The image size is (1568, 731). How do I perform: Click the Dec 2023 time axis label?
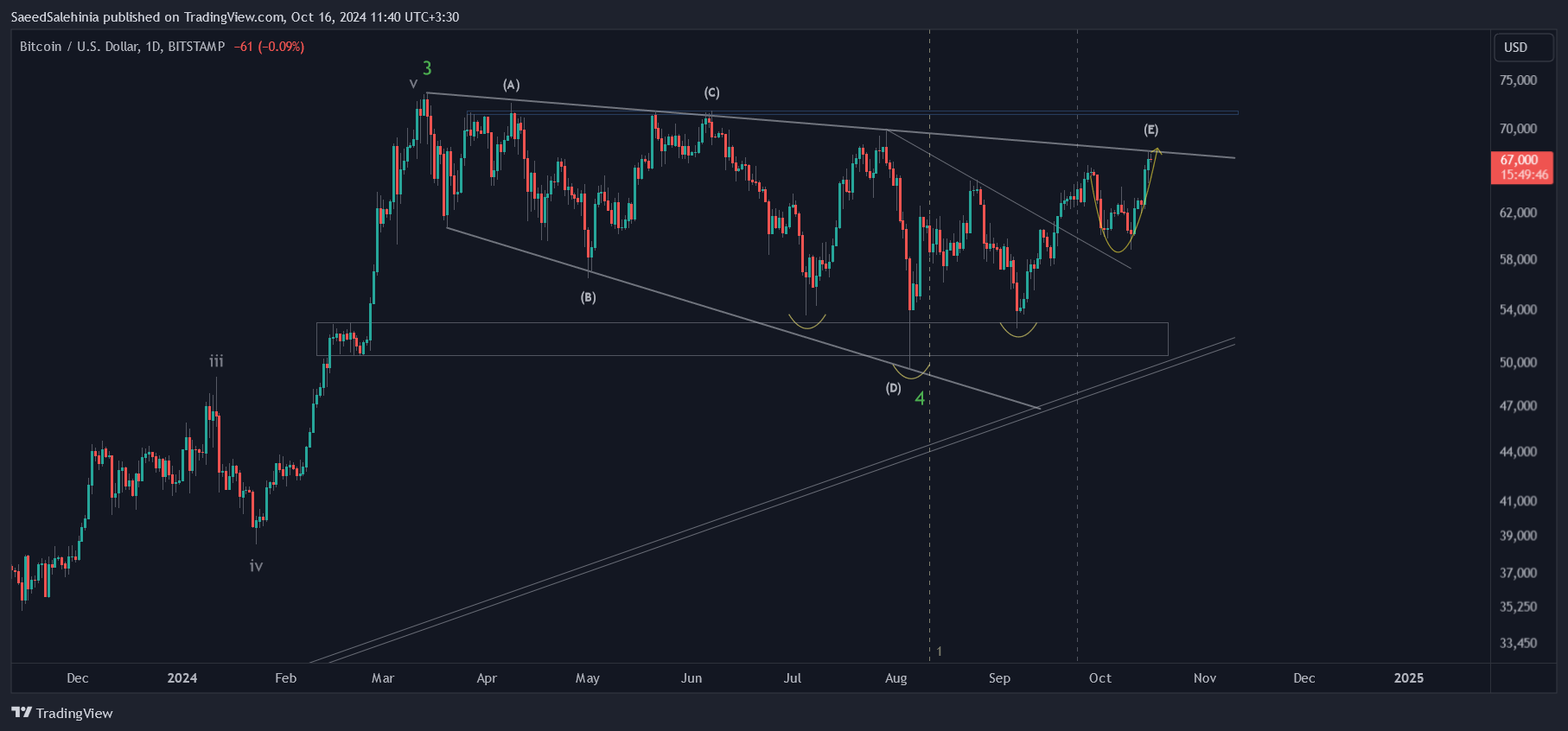[x=78, y=678]
